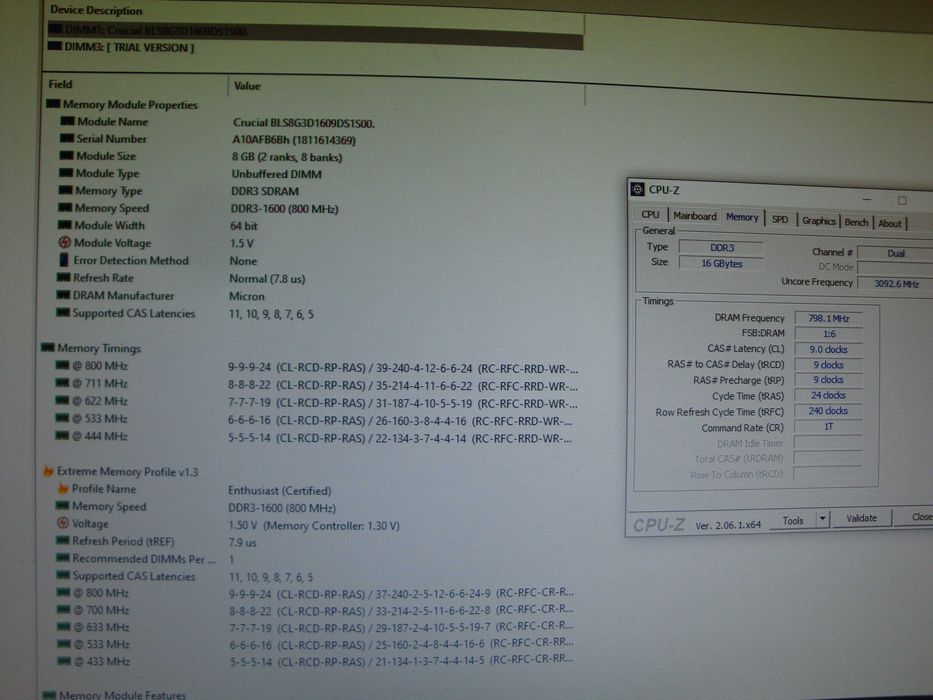The height and width of the screenshot is (700, 933).
Task: Click the @ 444 MHz timing icon
Action: [62, 435]
